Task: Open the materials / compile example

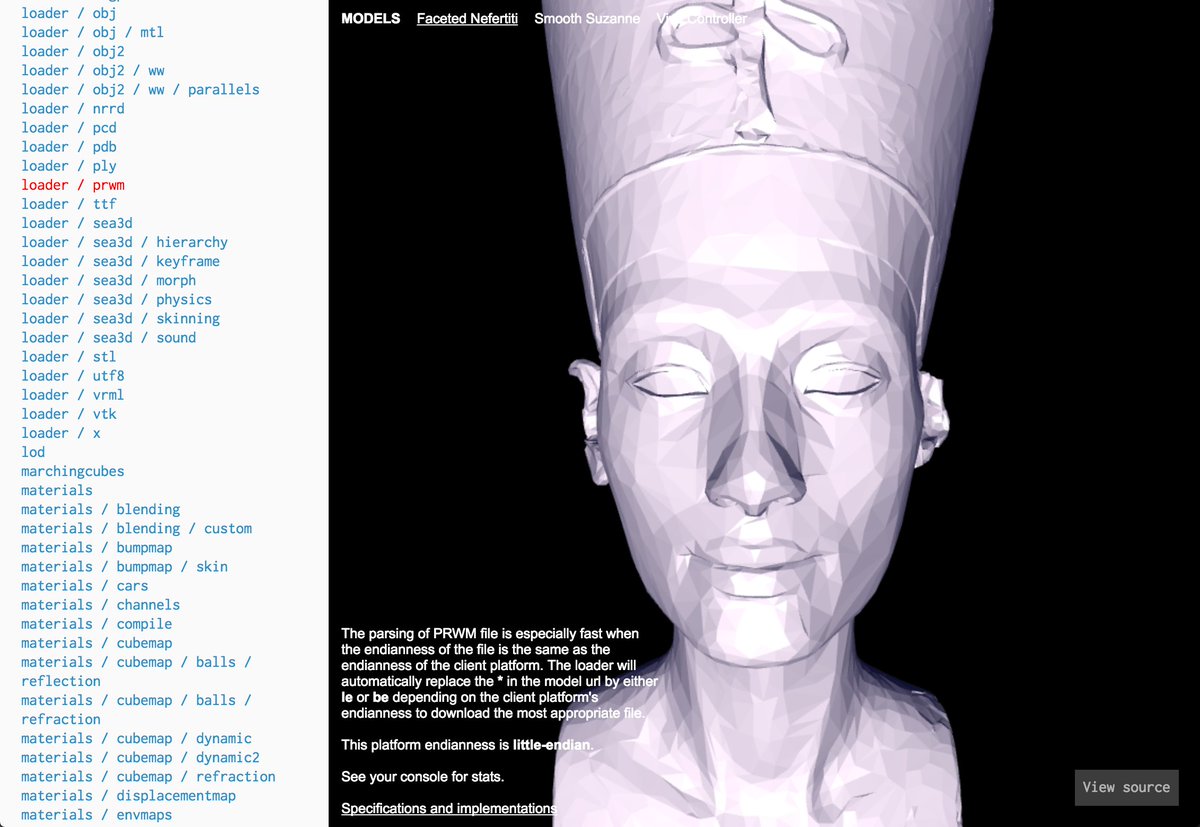Action: pyautogui.click(x=97, y=623)
